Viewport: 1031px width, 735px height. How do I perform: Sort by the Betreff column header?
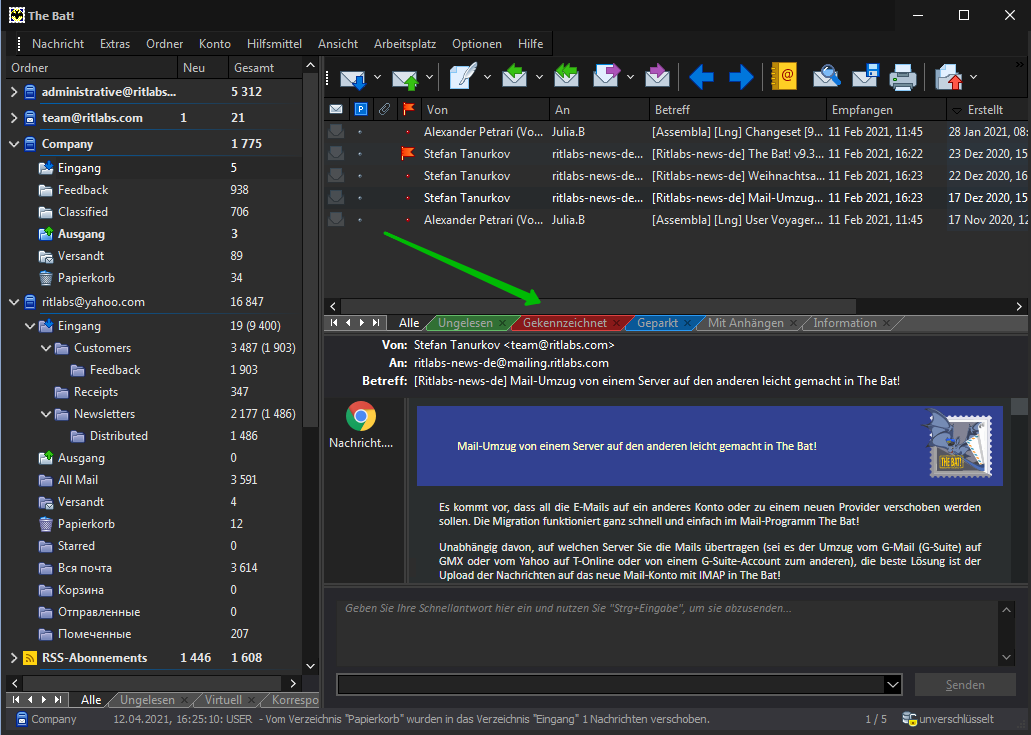tap(738, 110)
